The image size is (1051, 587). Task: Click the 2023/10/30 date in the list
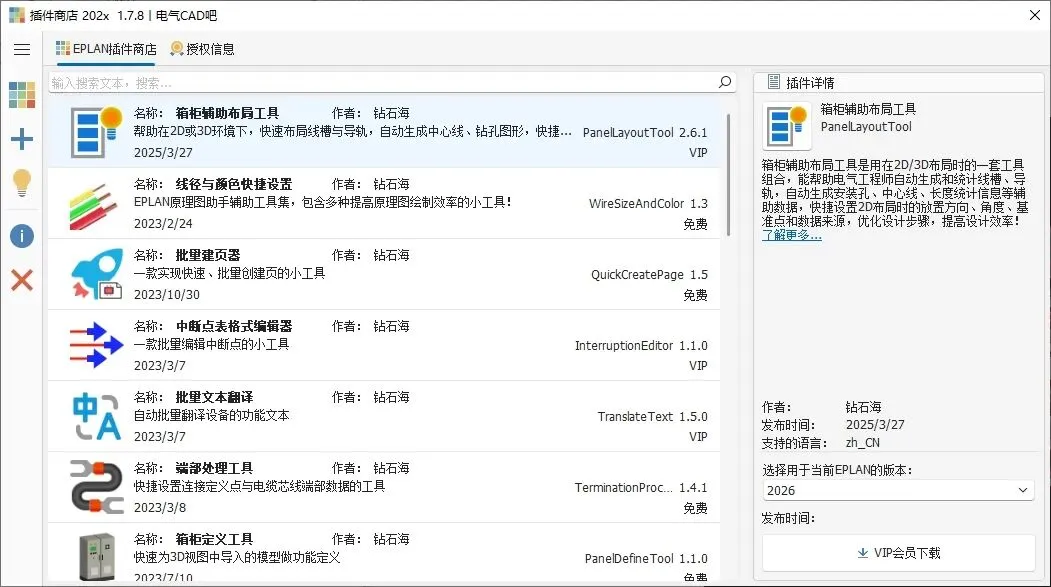click(166, 295)
